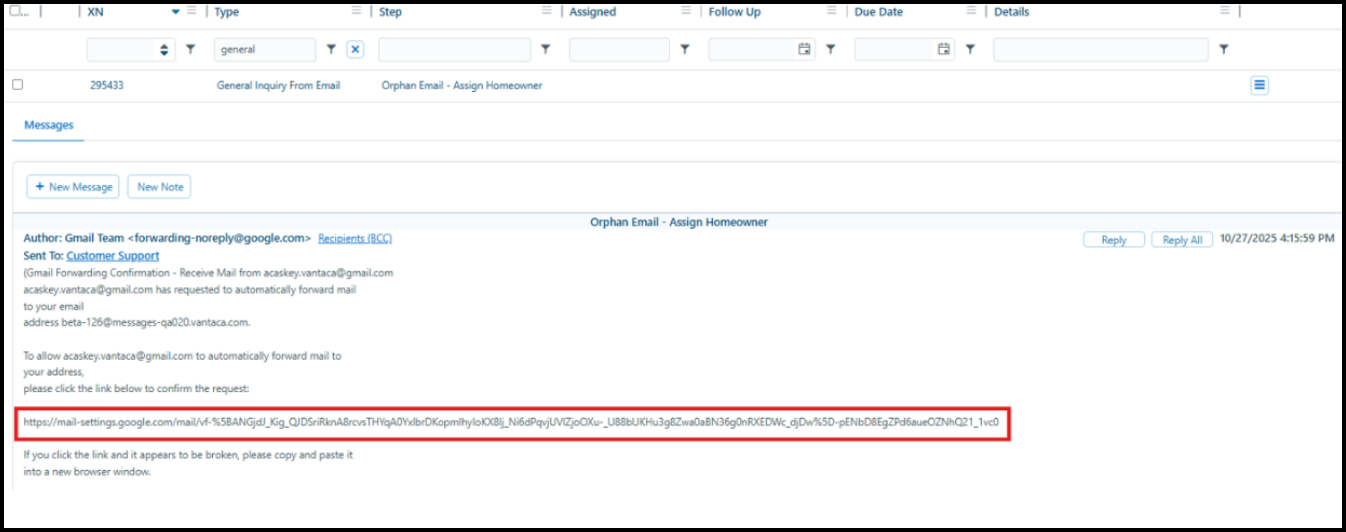Focus the Step filter input field
Image resolution: width=1346 pixels, height=532 pixels.
pyautogui.click(x=454, y=49)
